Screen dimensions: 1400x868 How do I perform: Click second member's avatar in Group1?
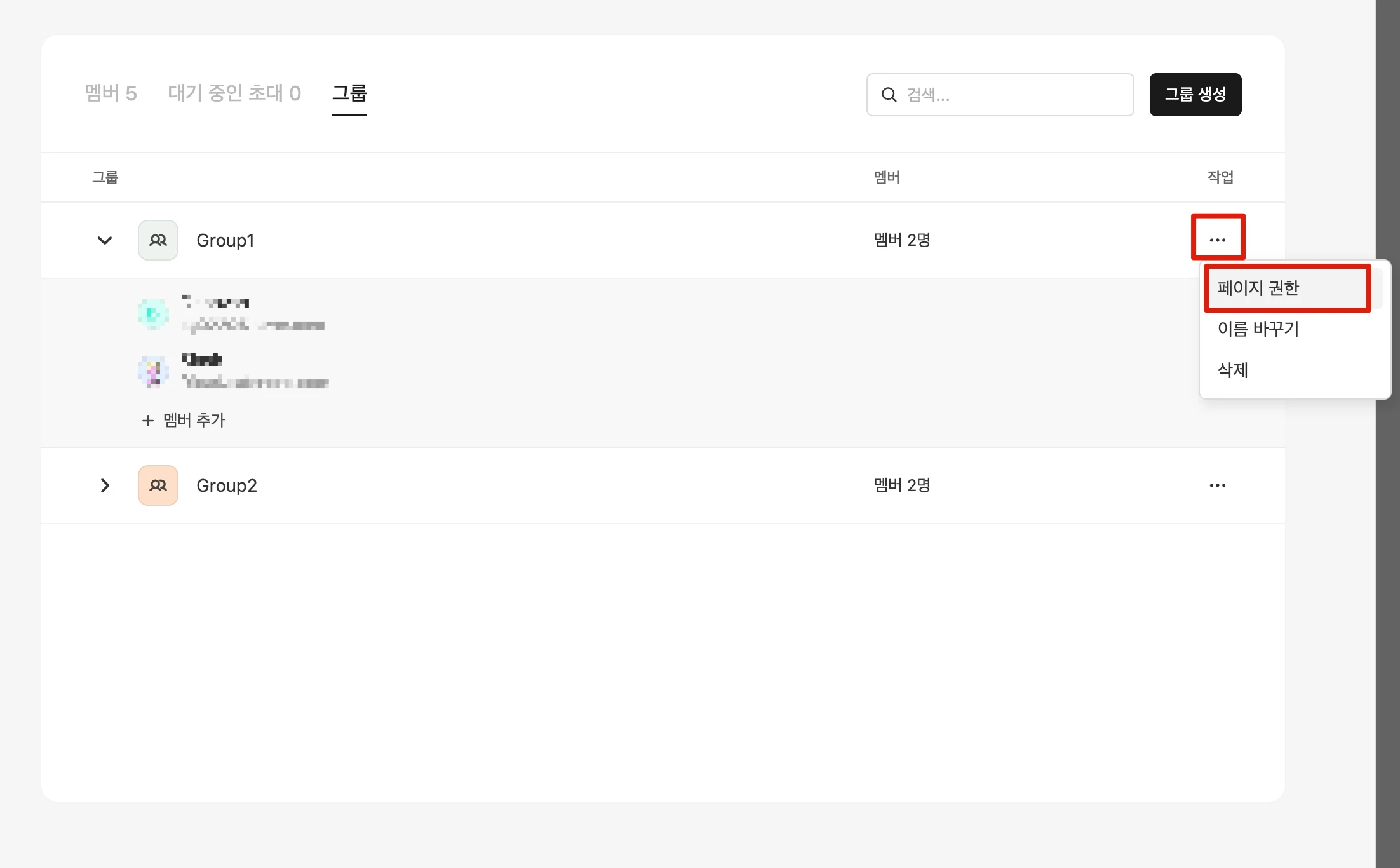(153, 372)
